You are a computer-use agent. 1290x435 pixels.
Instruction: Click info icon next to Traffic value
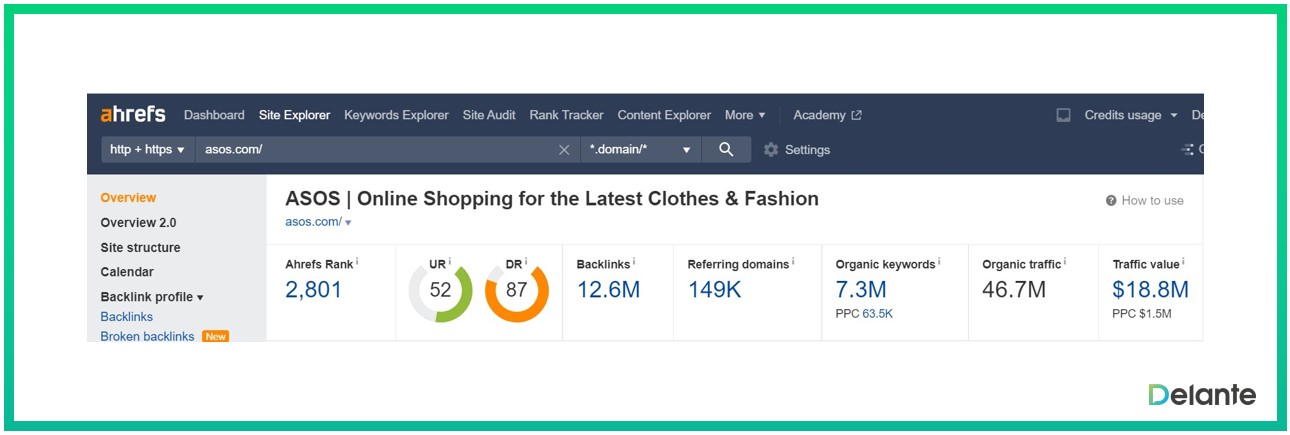click(1183, 262)
